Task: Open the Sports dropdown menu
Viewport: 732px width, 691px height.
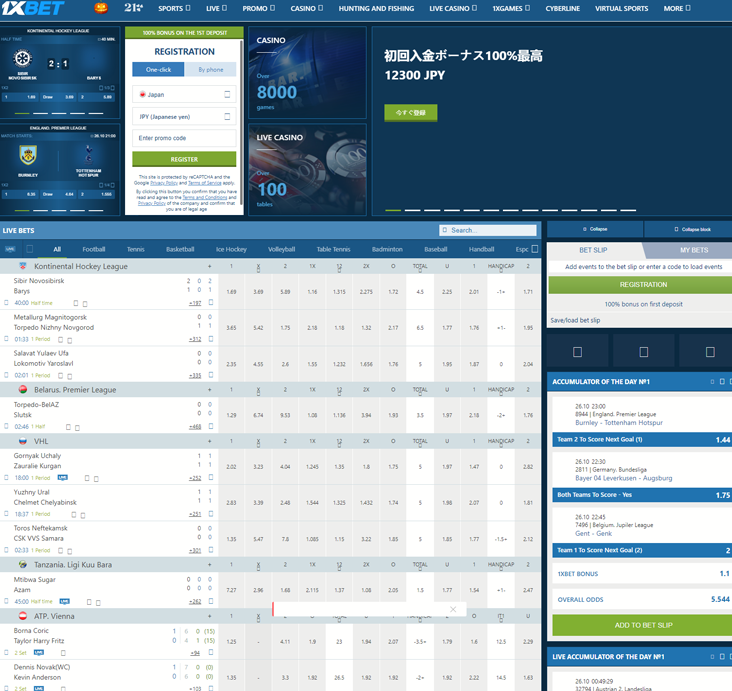Action: [174, 8]
